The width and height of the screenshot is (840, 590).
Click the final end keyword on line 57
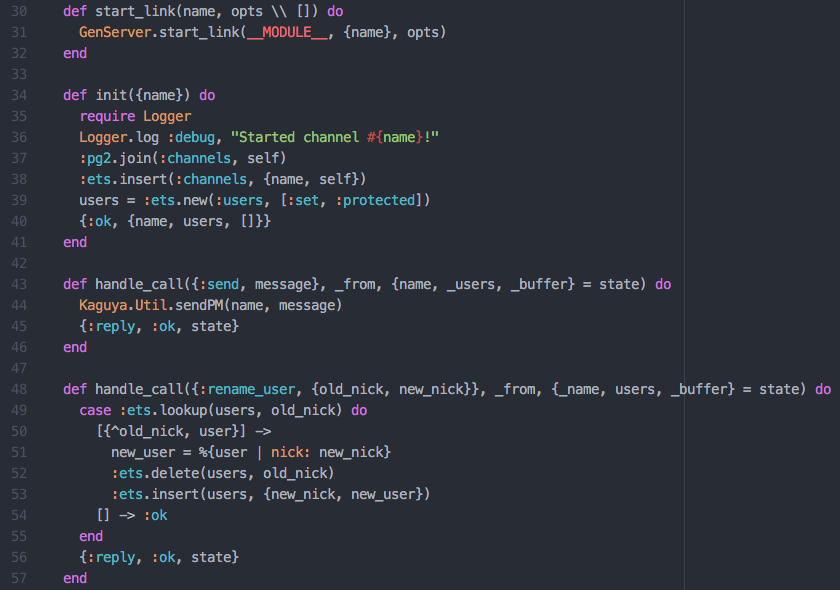75,578
